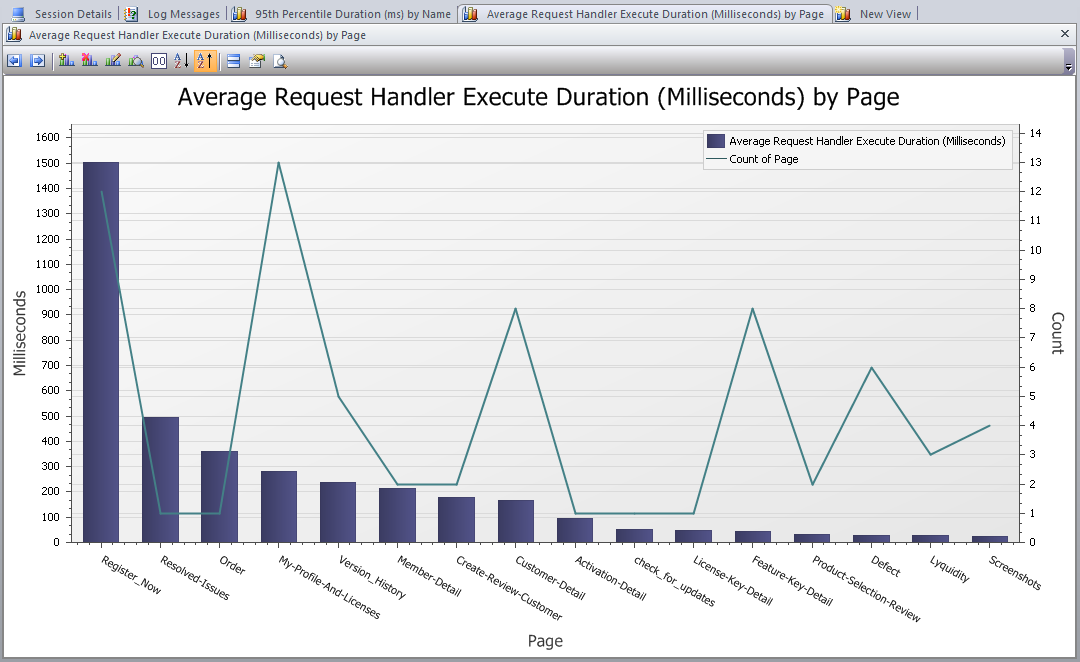Toggle the blue list rows view button
This screenshot has width=1080, height=662.
233,61
